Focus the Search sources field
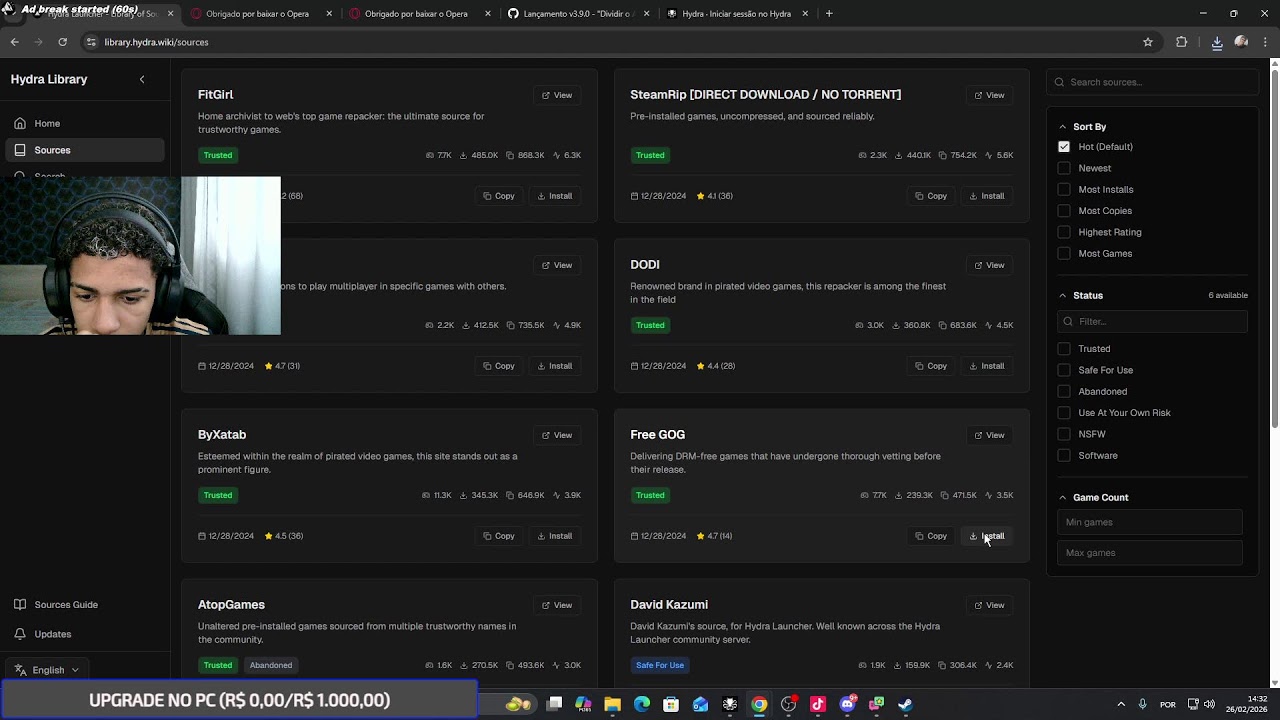This screenshot has width=1280, height=720. [1152, 82]
